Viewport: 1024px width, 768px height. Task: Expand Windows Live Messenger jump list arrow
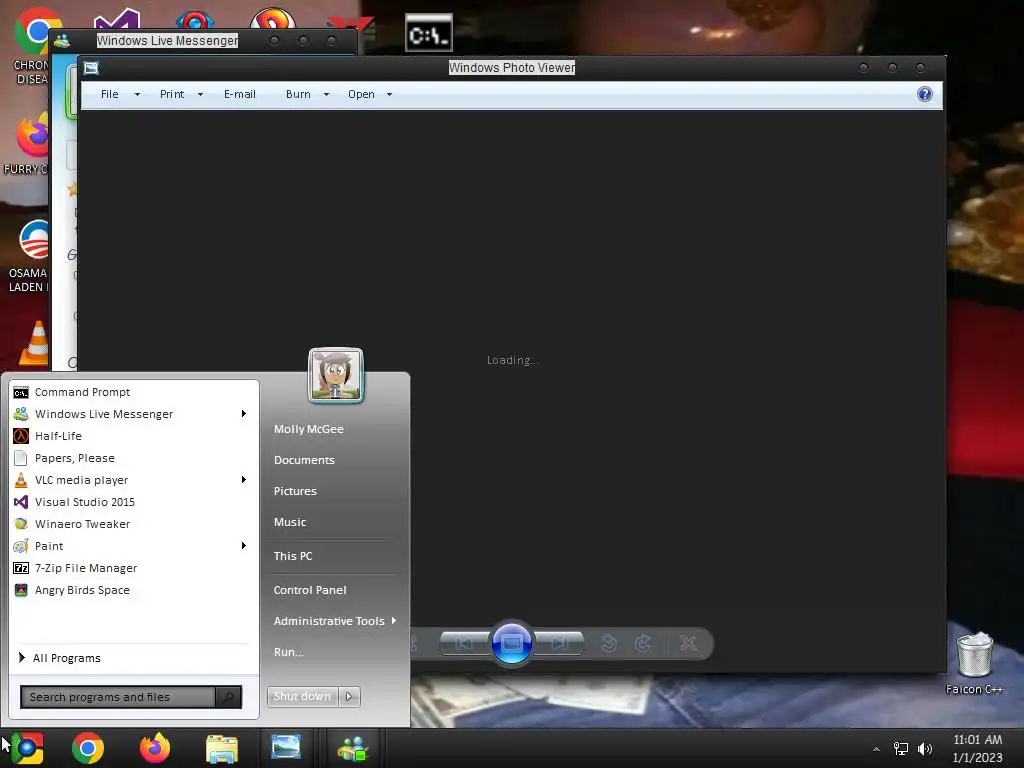coord(244,414)
